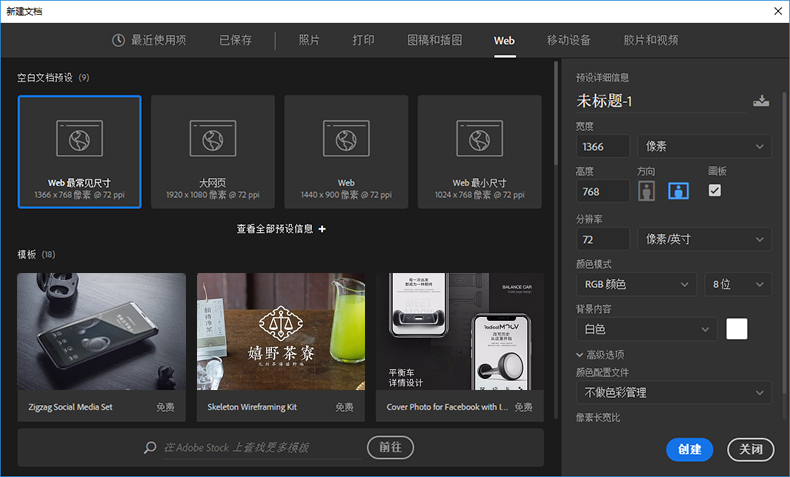Open the RGB 颜色 color mode dropdown
Screen dimensions: 790x477
pos(636,284)
